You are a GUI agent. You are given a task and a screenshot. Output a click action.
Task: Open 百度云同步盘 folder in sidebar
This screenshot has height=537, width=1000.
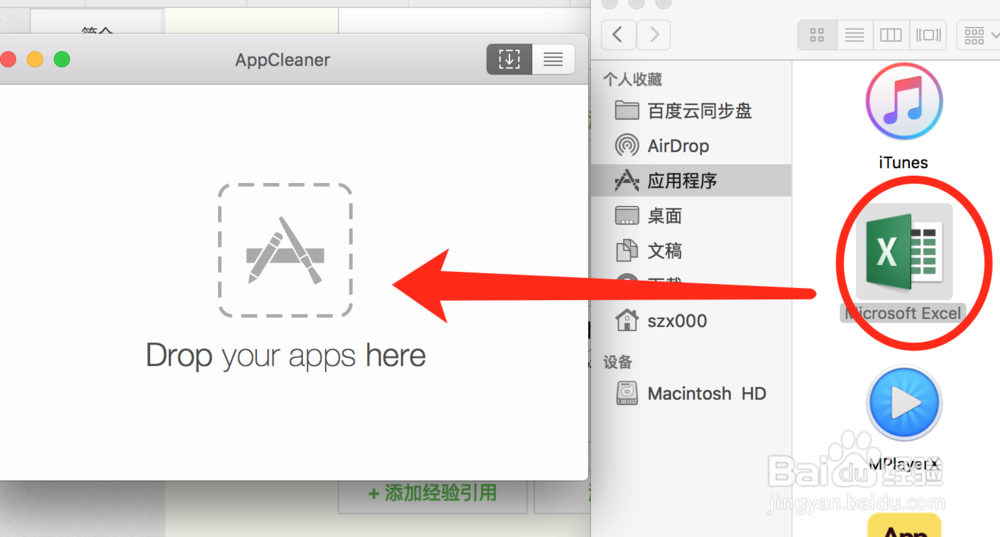(x=691, y=111)
